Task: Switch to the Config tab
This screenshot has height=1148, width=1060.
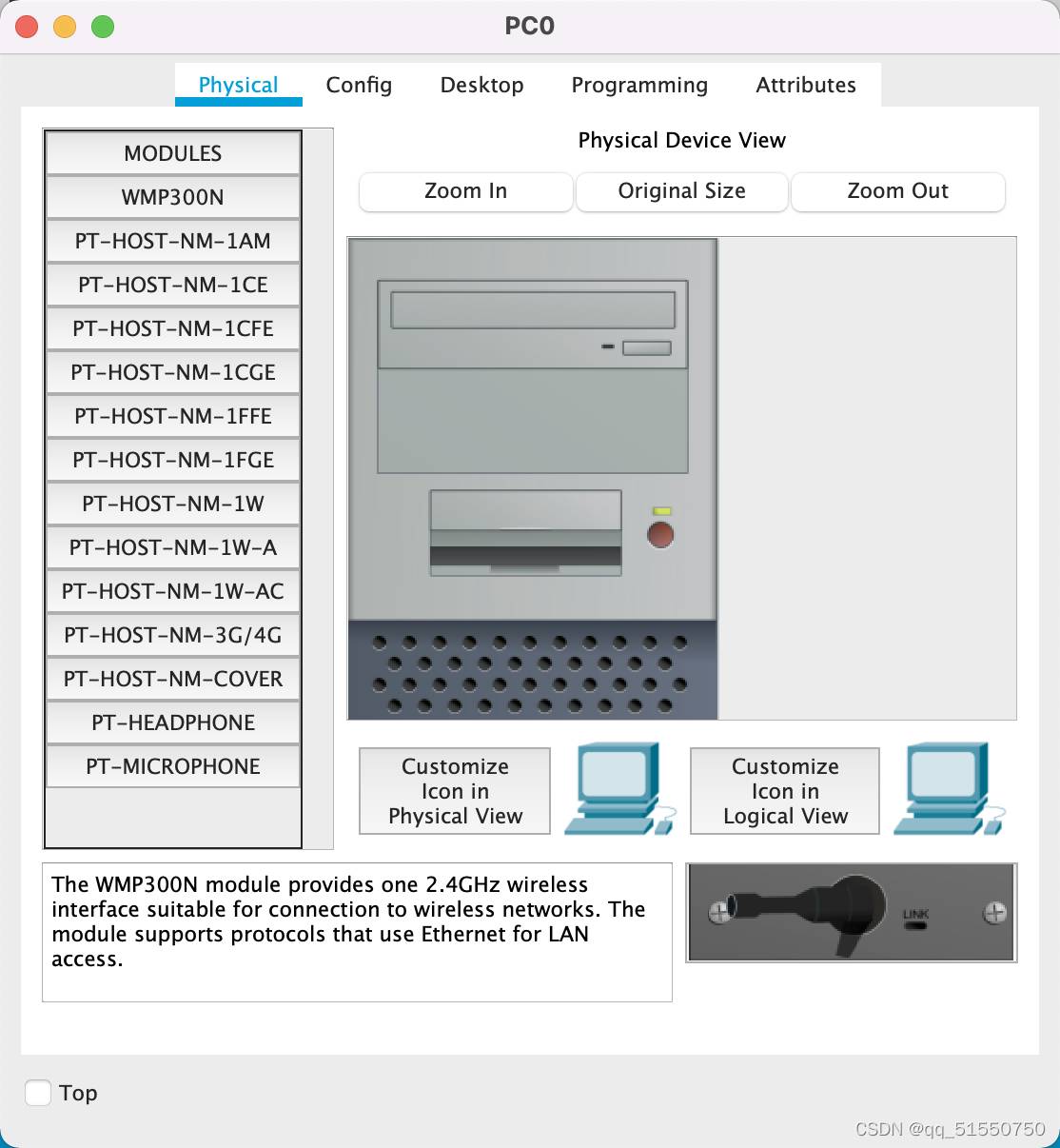Action: (x=359, y=85)
